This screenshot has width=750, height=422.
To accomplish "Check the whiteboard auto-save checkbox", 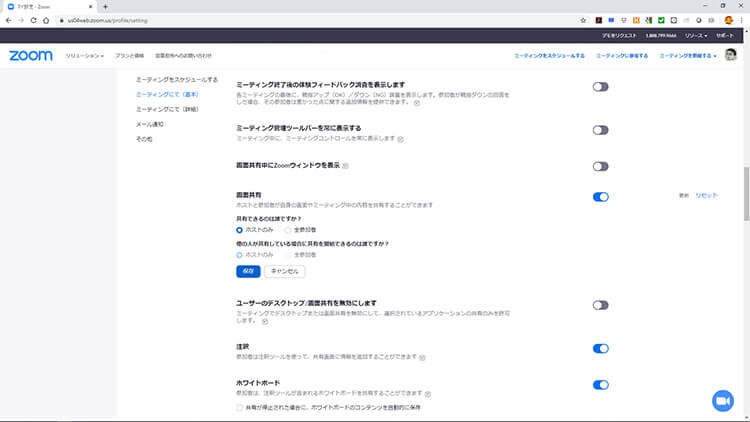I will tap(239, 407).
